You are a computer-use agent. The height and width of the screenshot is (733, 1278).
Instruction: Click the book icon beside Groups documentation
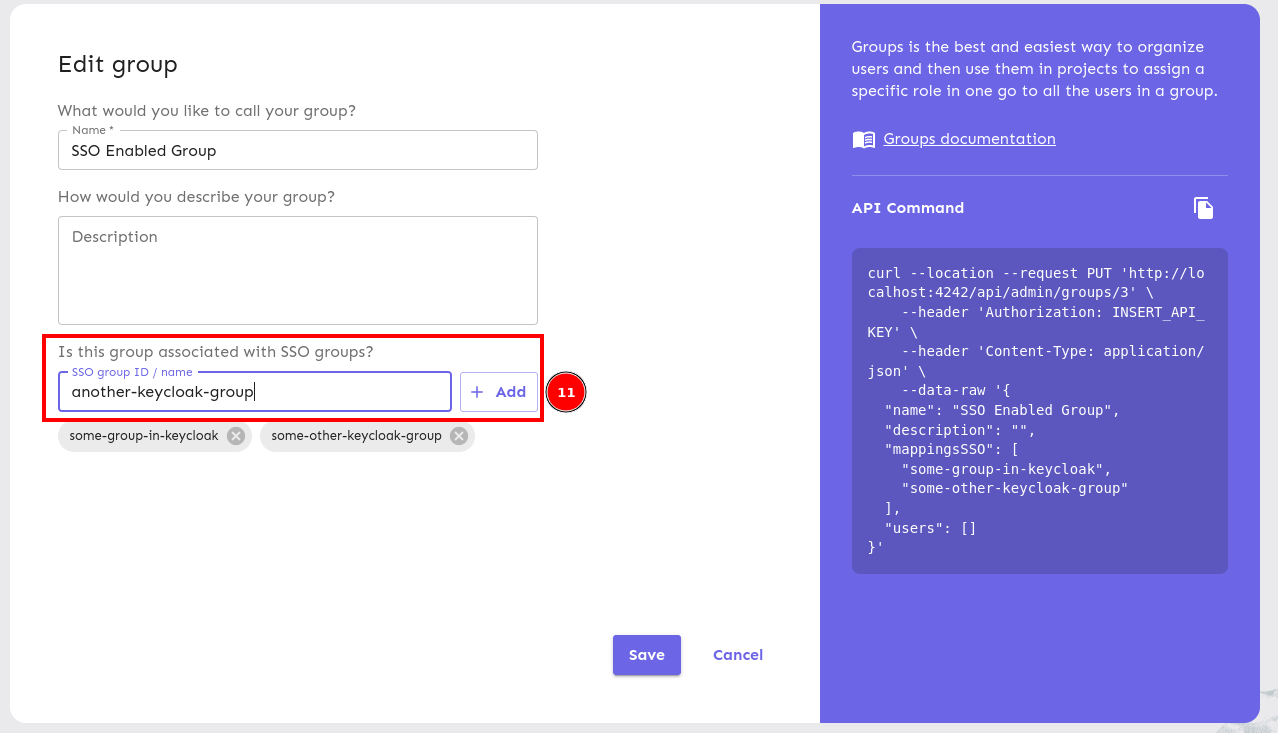click(862, 139)
